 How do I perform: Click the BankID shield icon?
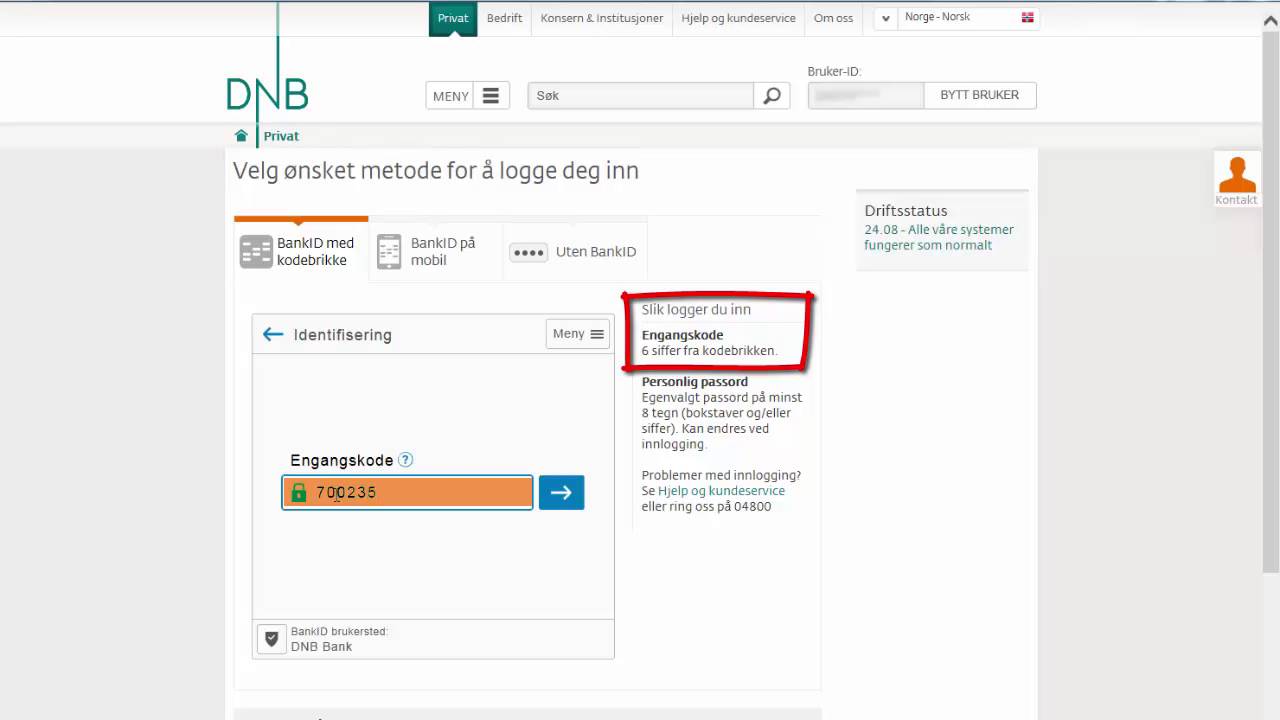271,639
